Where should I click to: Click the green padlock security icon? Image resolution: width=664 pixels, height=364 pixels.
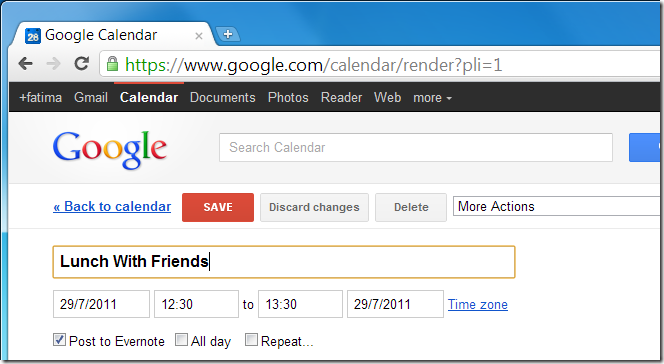[x=112, y=64]
